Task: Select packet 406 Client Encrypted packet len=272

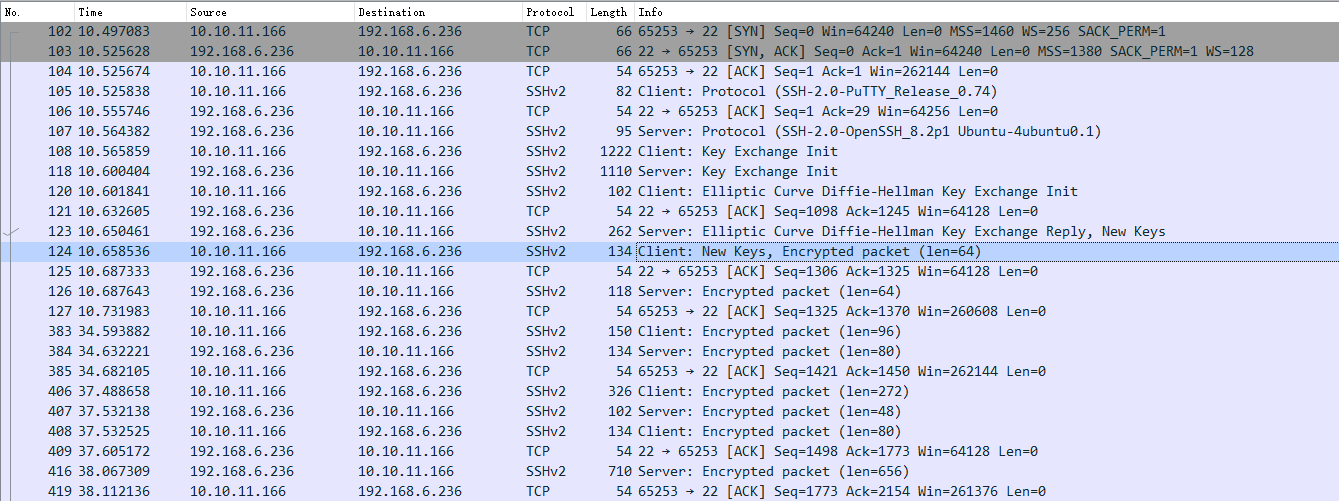Action: (x=669, y=391)
